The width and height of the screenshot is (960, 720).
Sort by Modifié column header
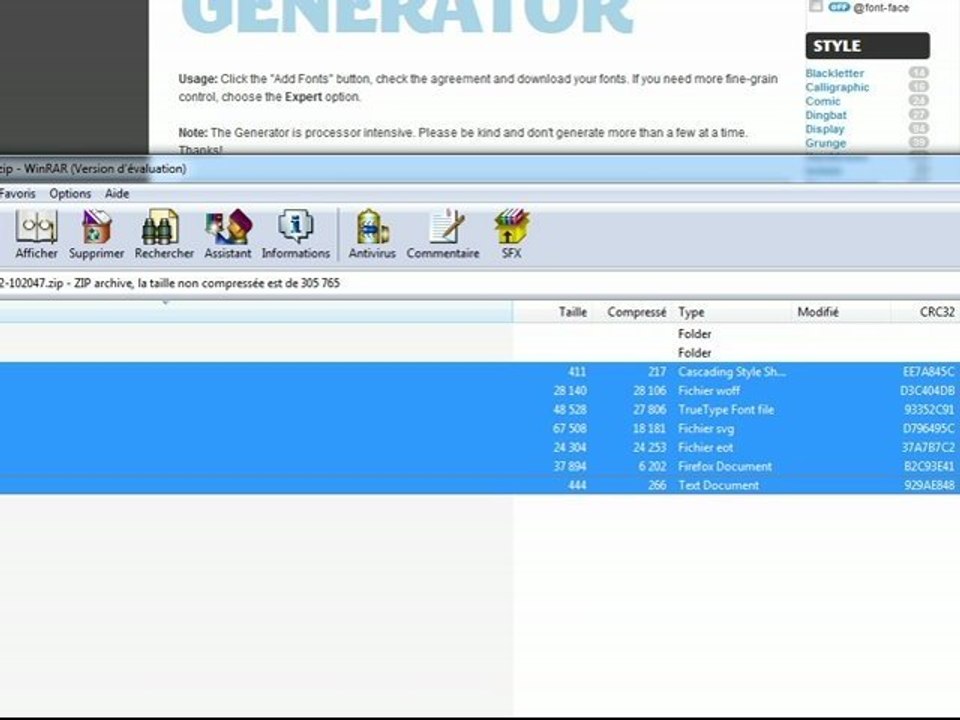[x=841, y=312]
